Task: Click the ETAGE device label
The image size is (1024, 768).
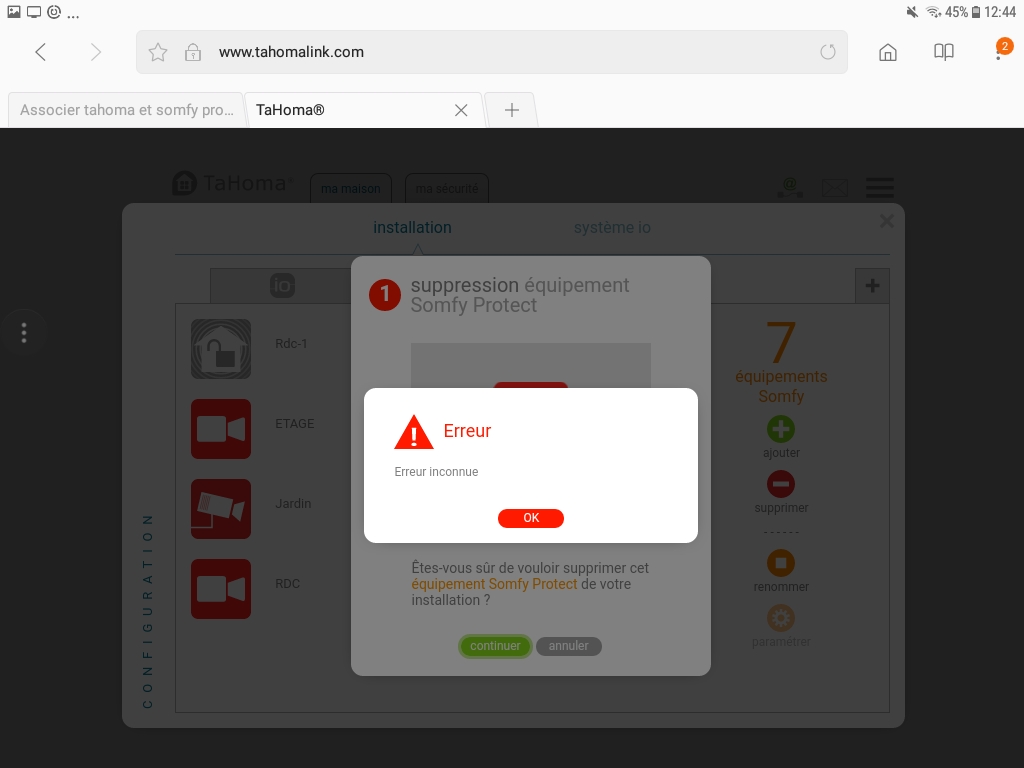Action: click(x=295, y=424)
